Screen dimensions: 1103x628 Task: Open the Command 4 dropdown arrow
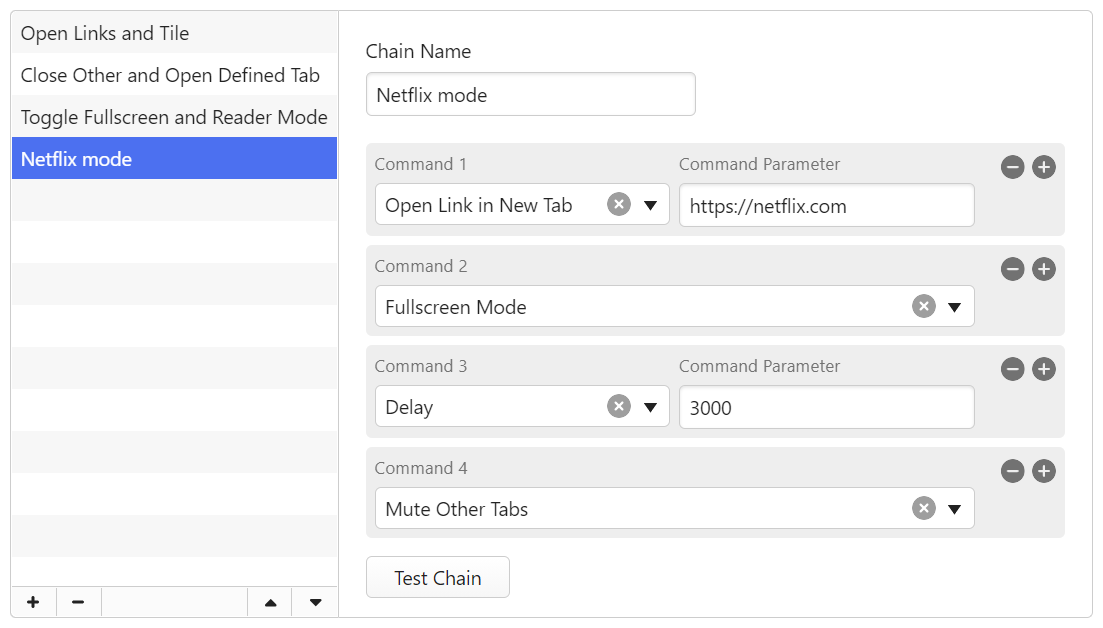tap(955, 509)
